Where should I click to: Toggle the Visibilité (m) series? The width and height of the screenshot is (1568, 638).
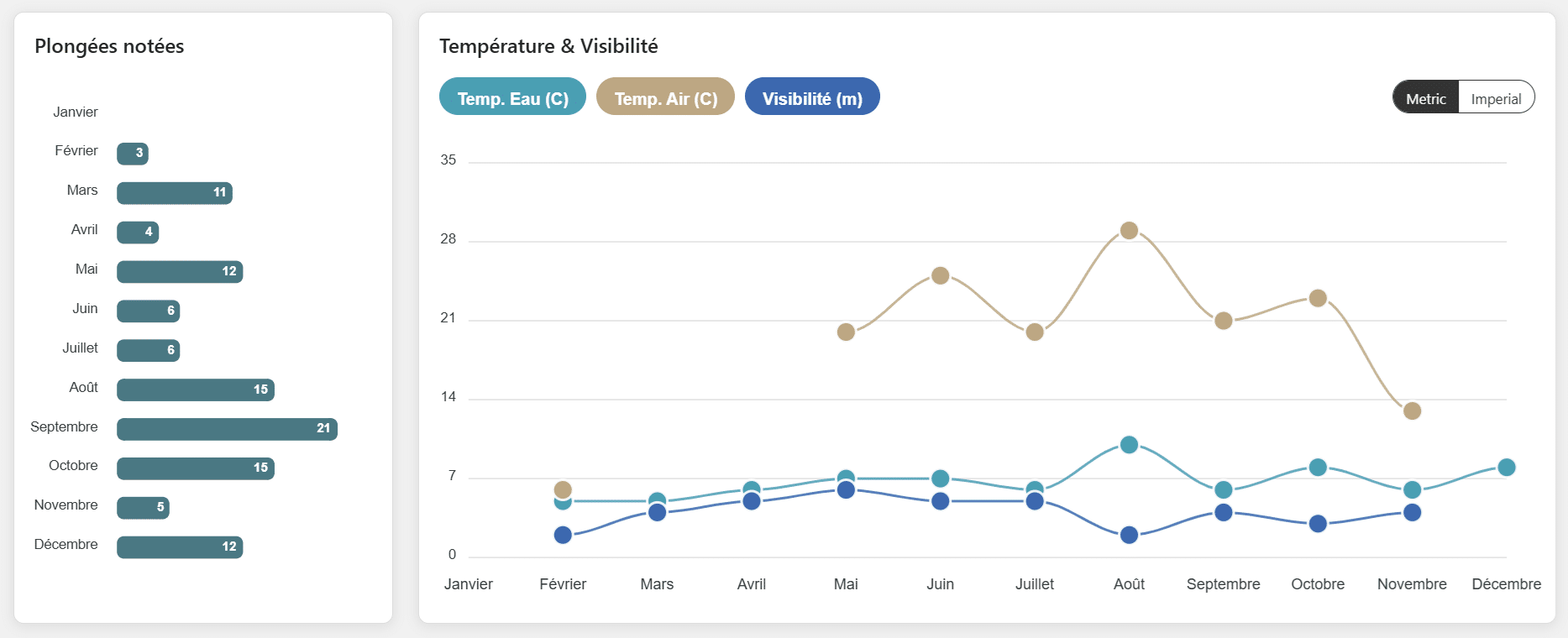pyautogui.click(x=812, y=97)
